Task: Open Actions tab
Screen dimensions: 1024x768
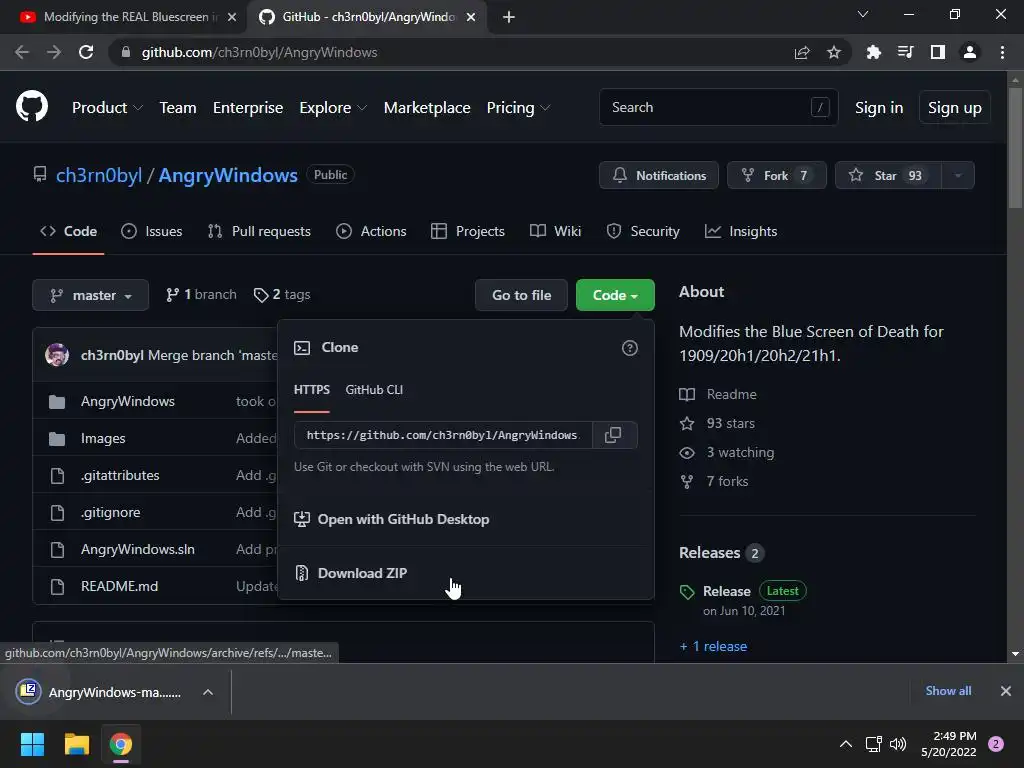Action: click(371, 231)
